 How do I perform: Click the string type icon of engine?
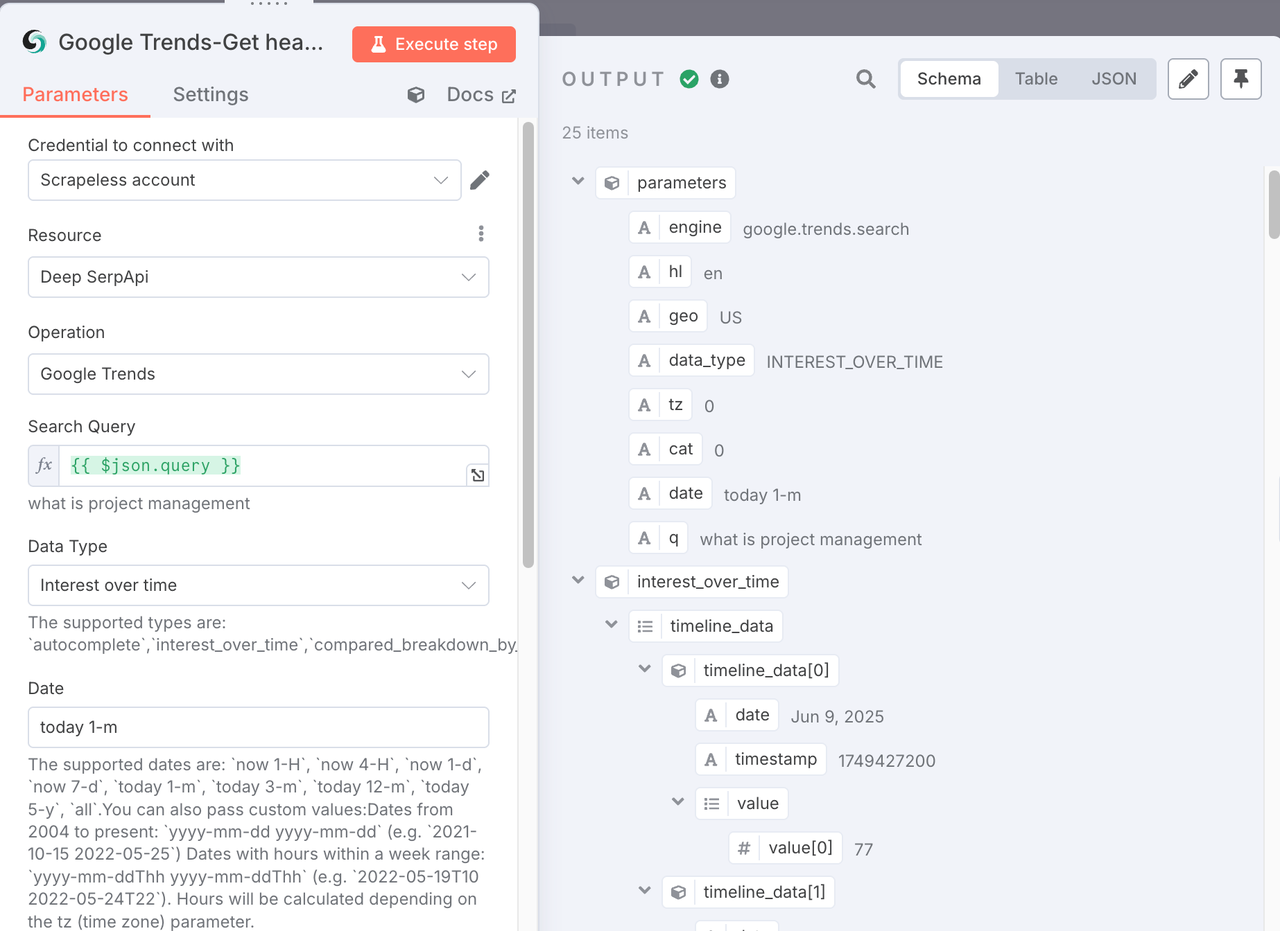pyautogui.click(x=645, y=227)
